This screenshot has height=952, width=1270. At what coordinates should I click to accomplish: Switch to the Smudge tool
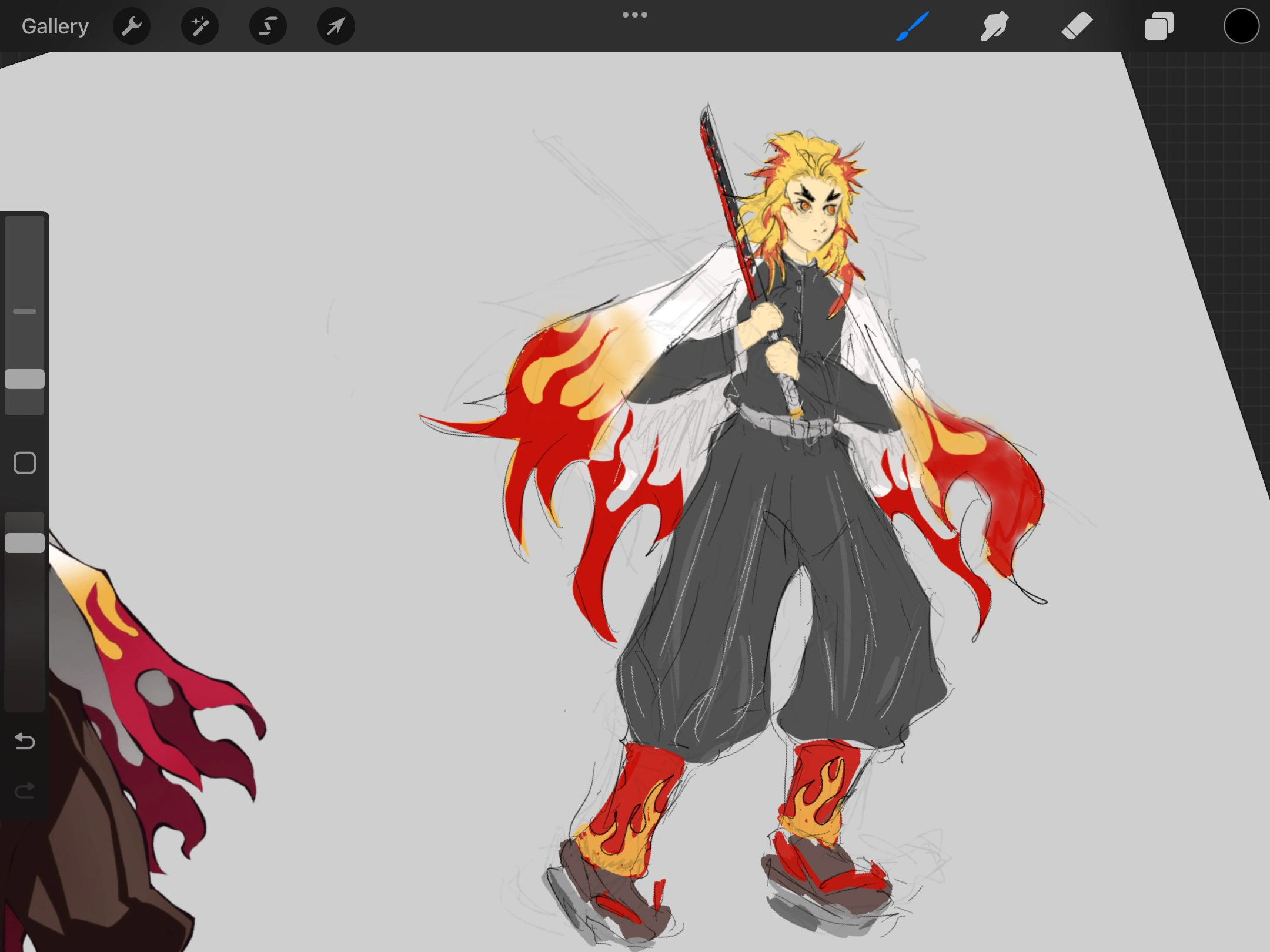994,26
